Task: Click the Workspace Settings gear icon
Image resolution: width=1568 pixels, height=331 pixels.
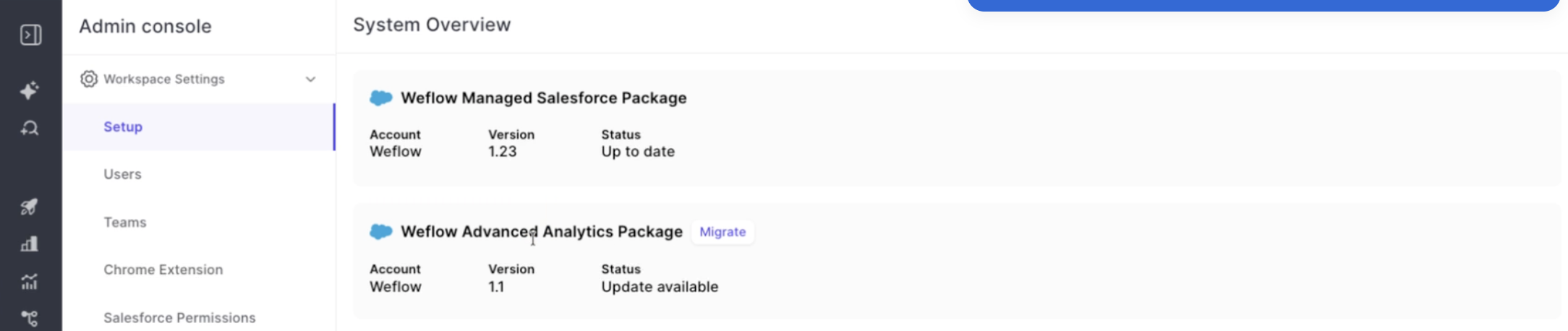Action: point(89,79)
